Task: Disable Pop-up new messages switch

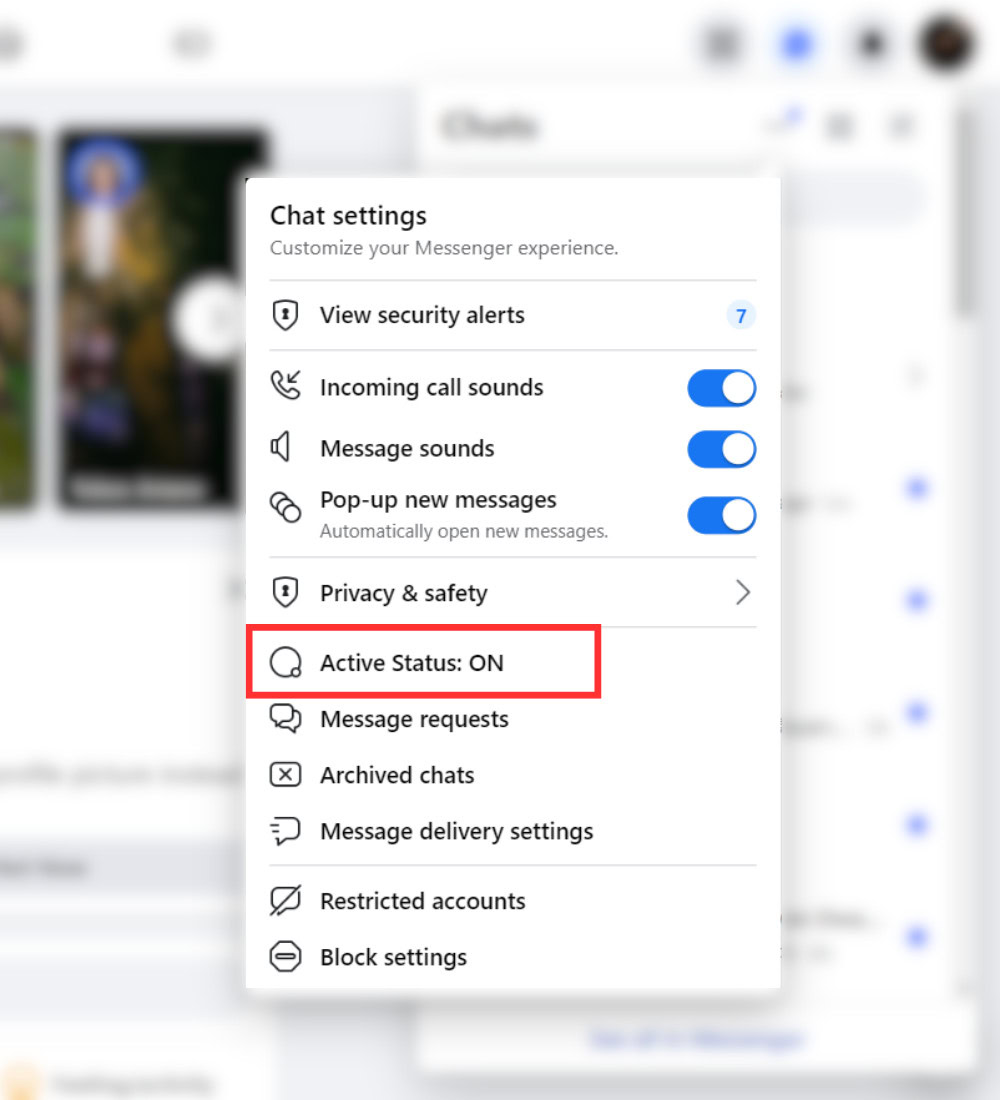Action: point(721,515)
